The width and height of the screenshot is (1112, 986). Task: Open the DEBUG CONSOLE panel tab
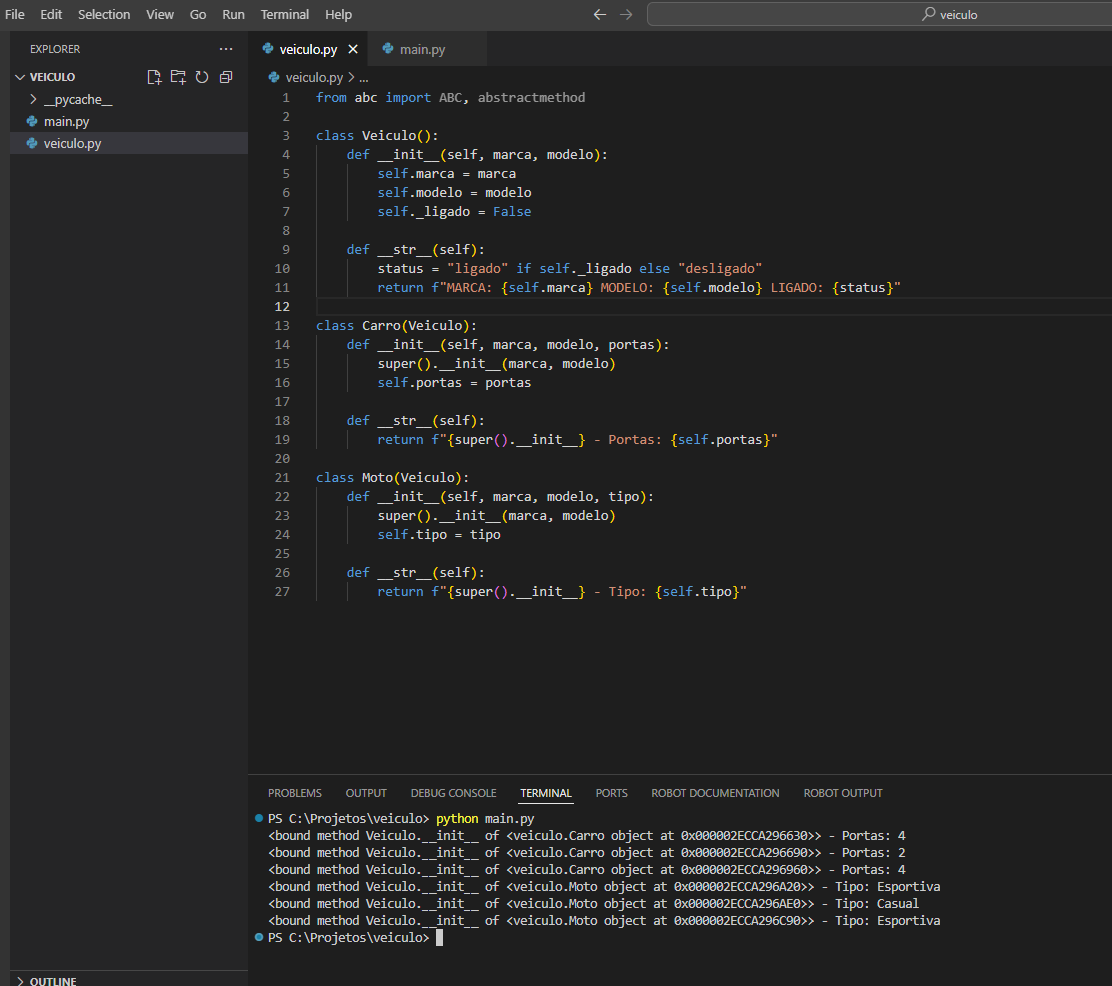pyautogui.click(x=453, y=793)
